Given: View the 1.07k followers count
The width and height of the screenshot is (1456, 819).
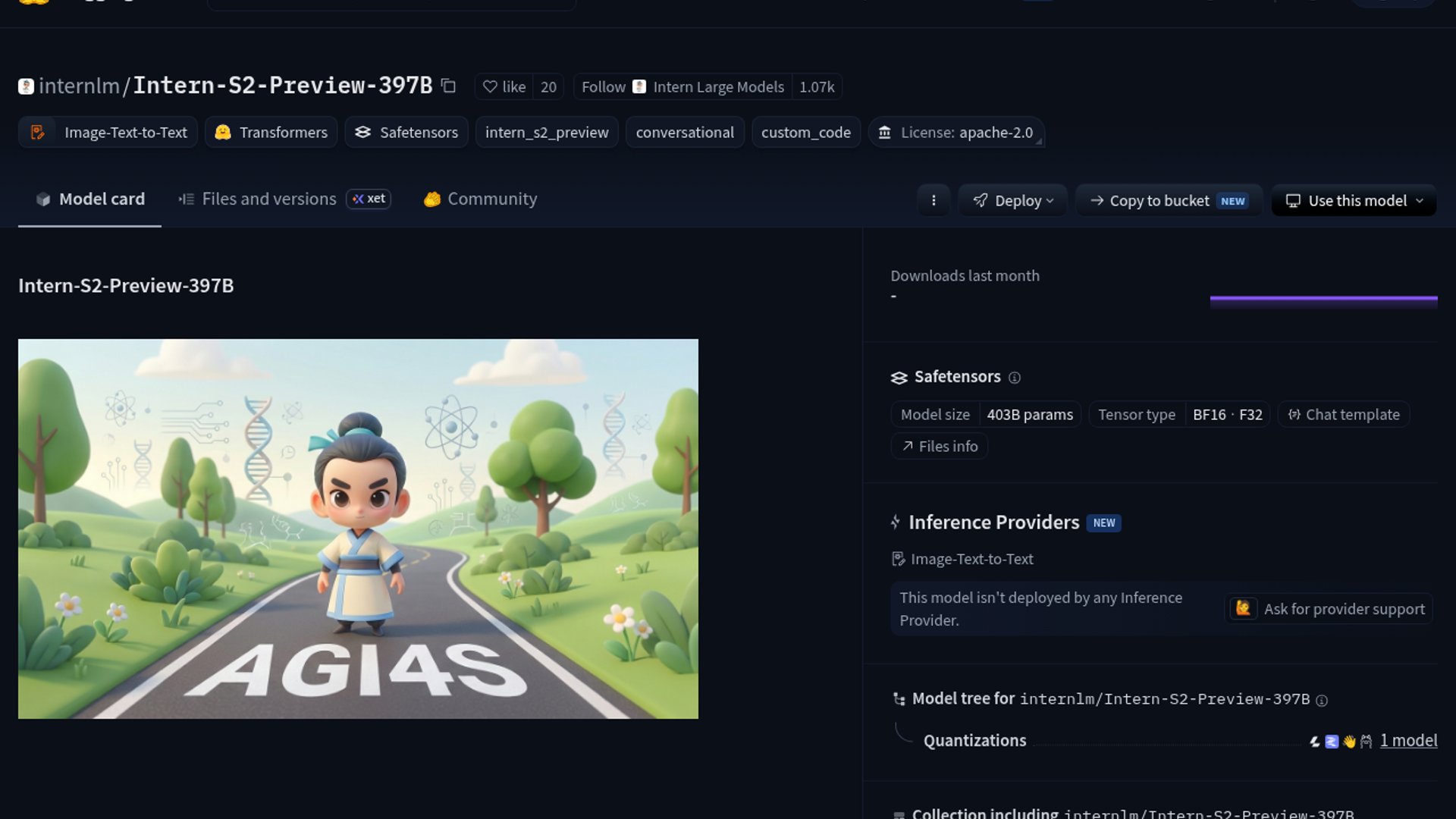Looking at the screenshot, I should [x=817, y=86].
